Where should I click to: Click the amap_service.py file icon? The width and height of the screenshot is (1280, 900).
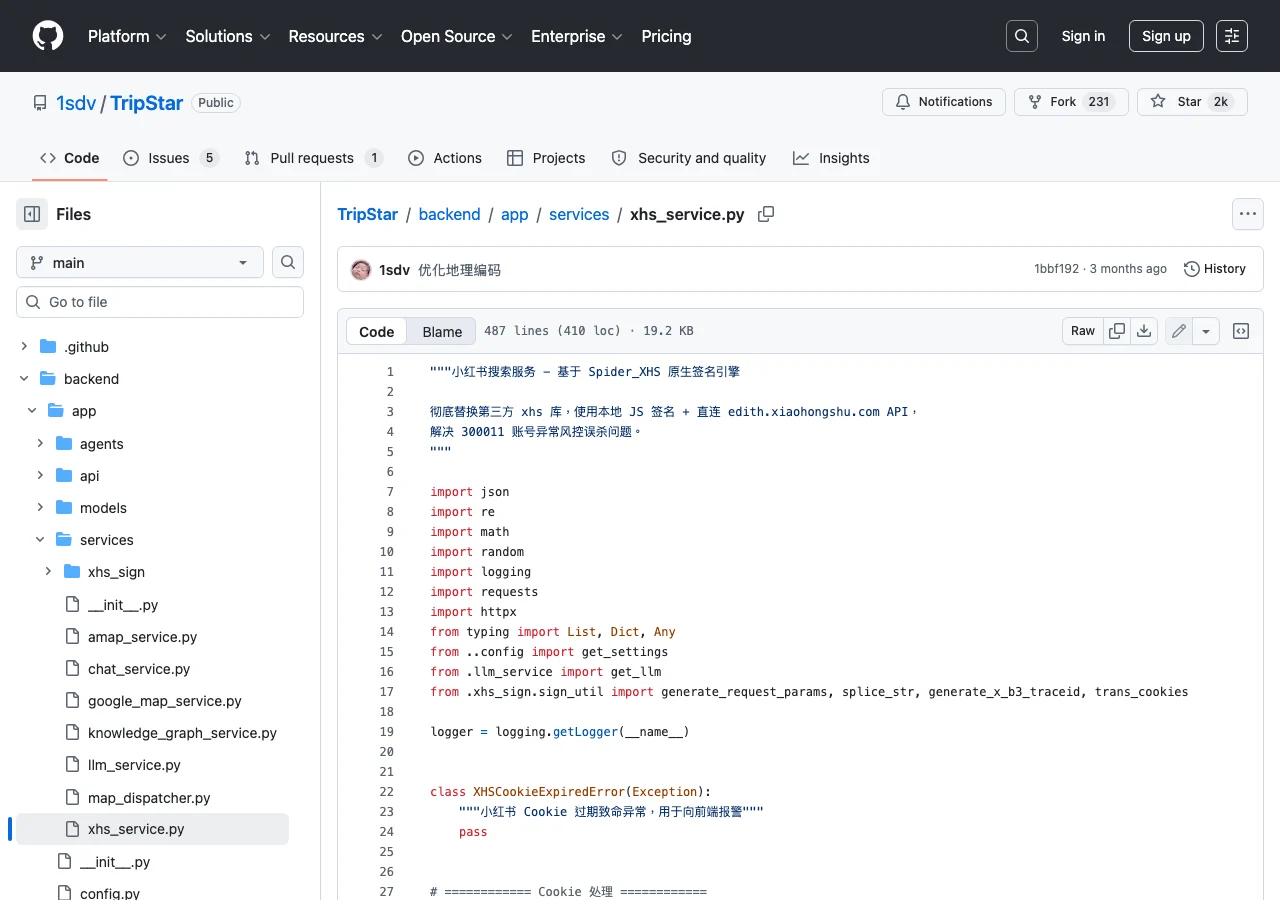click(x=72, y=637)
